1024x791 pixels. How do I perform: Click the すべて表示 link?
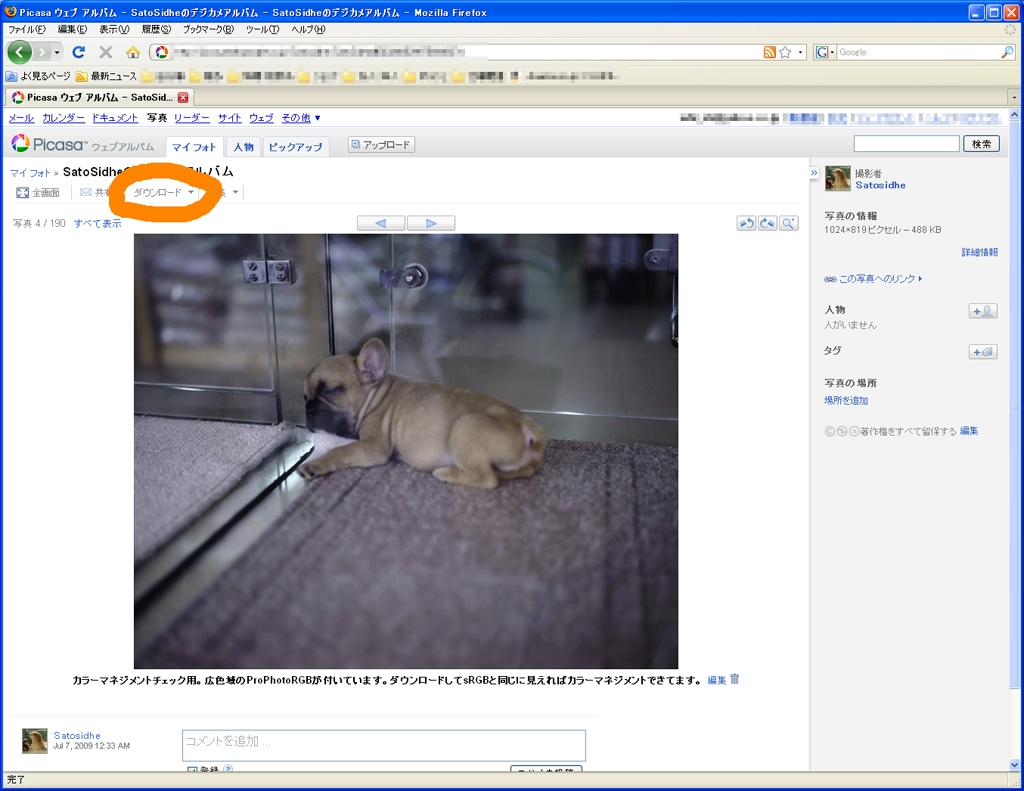[x=97, y=223]
